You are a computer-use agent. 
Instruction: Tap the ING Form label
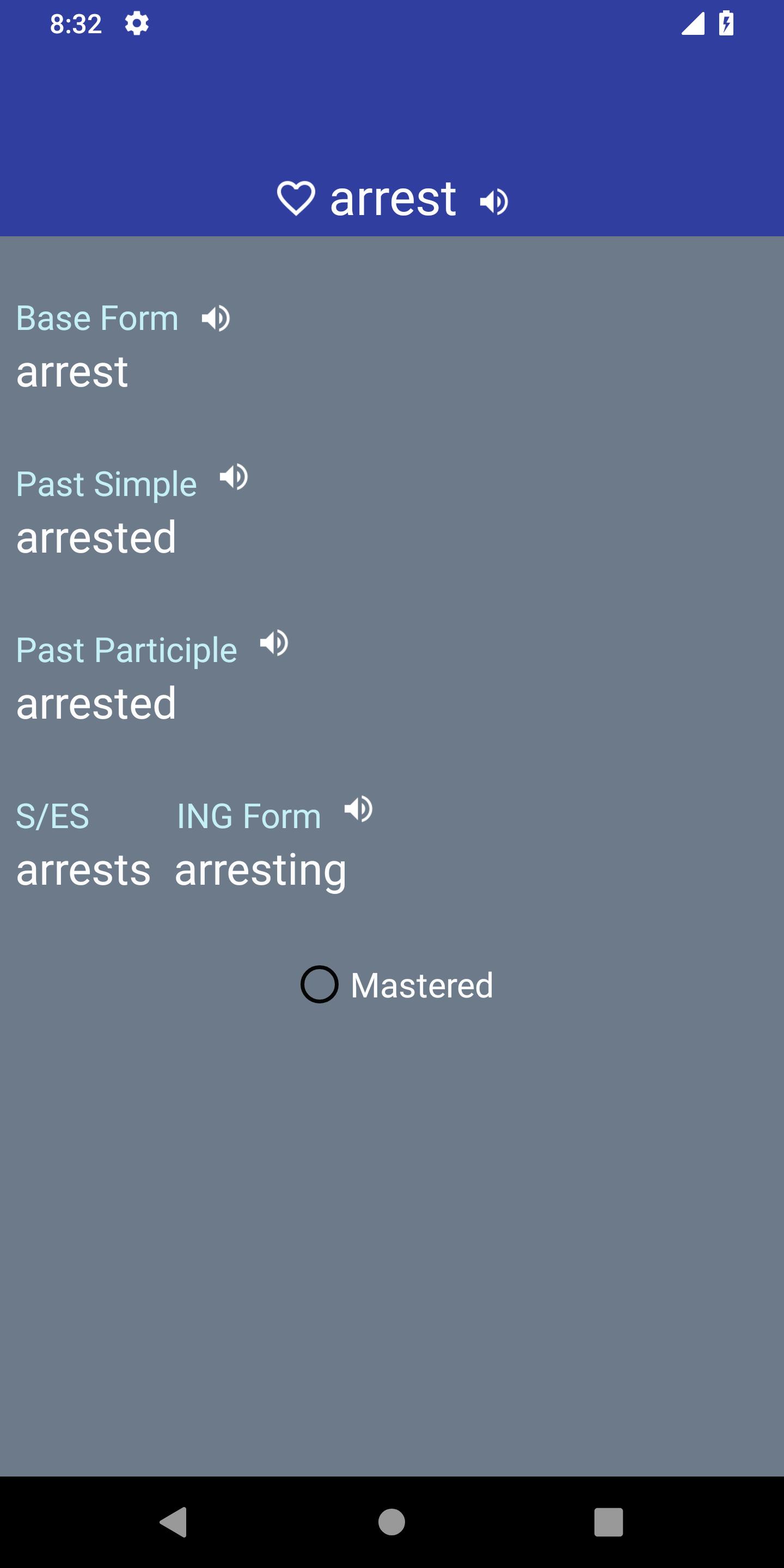(249, 816)
